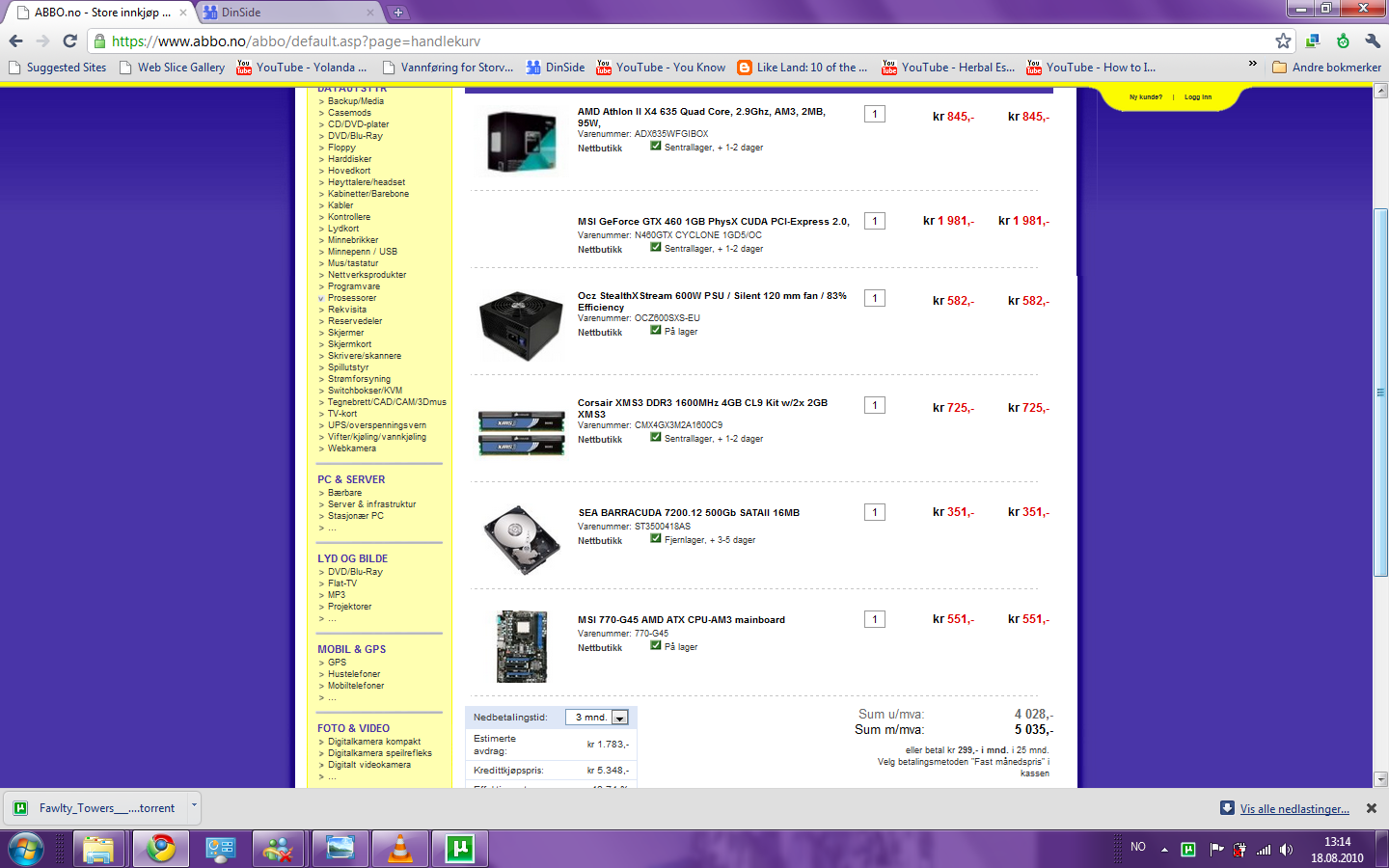Click the browser forward arrow

pos(42,41)
